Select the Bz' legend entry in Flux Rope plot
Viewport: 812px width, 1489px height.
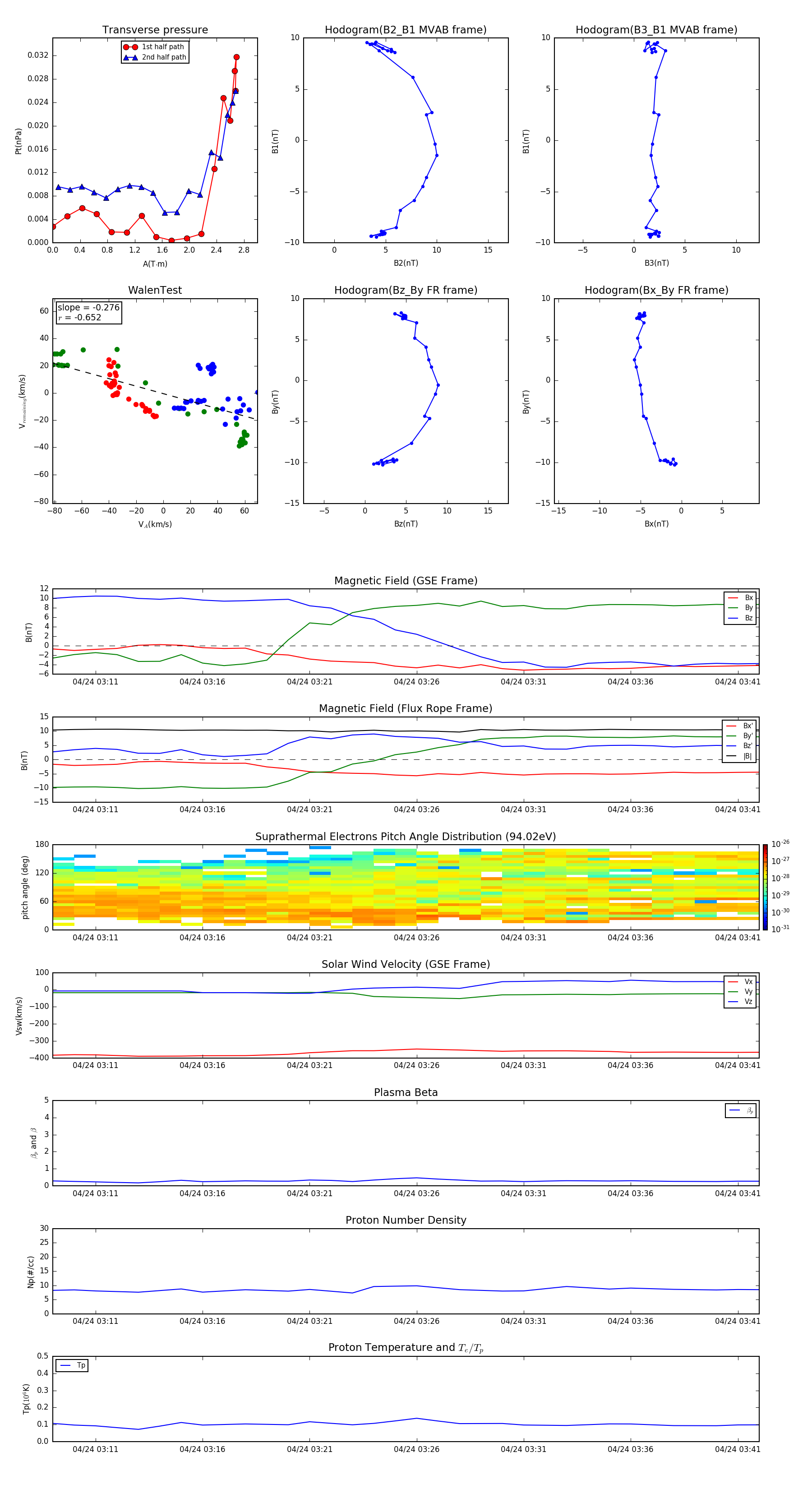coord(740,746)
